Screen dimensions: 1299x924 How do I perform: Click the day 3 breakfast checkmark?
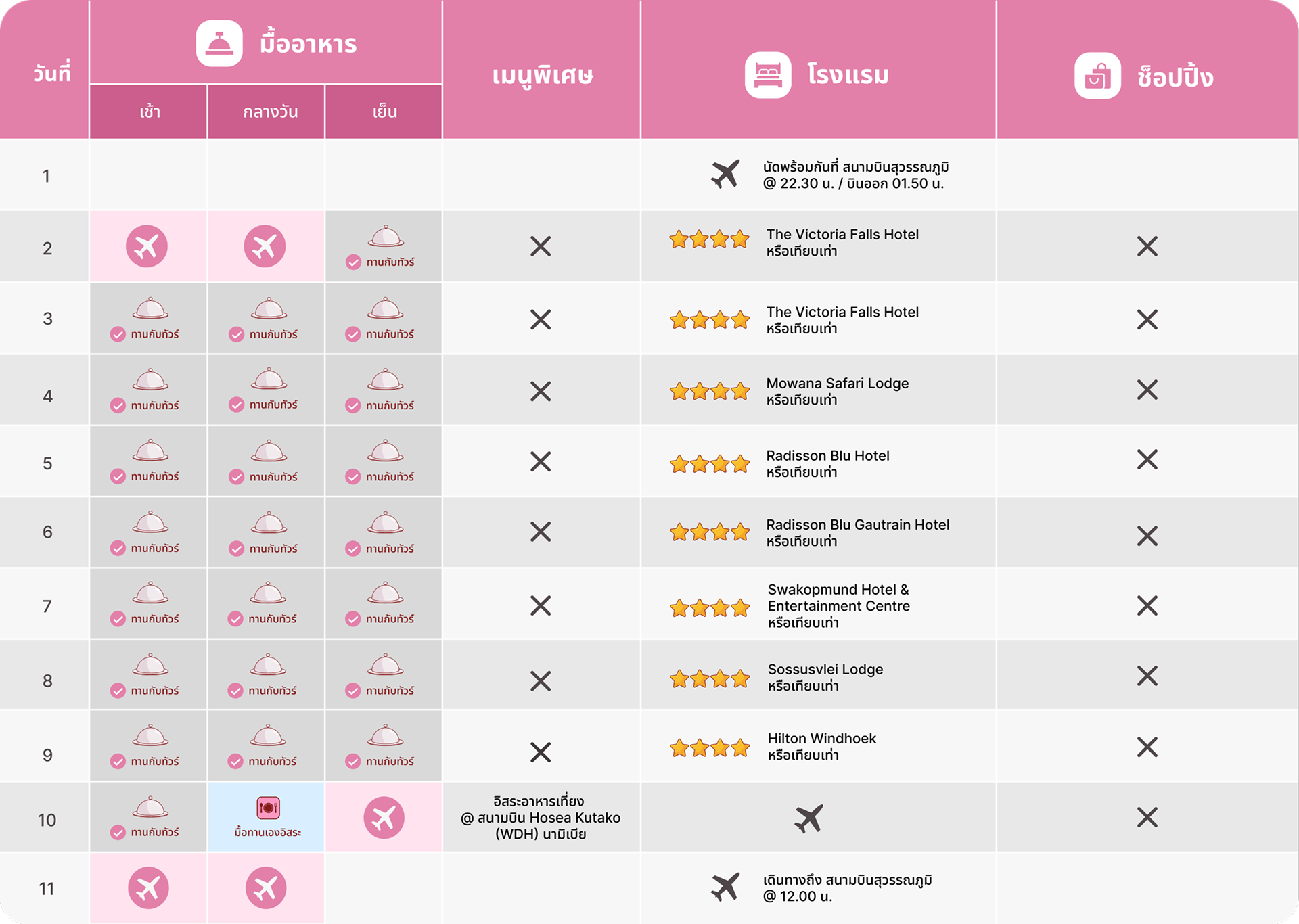tap(118, 334)
